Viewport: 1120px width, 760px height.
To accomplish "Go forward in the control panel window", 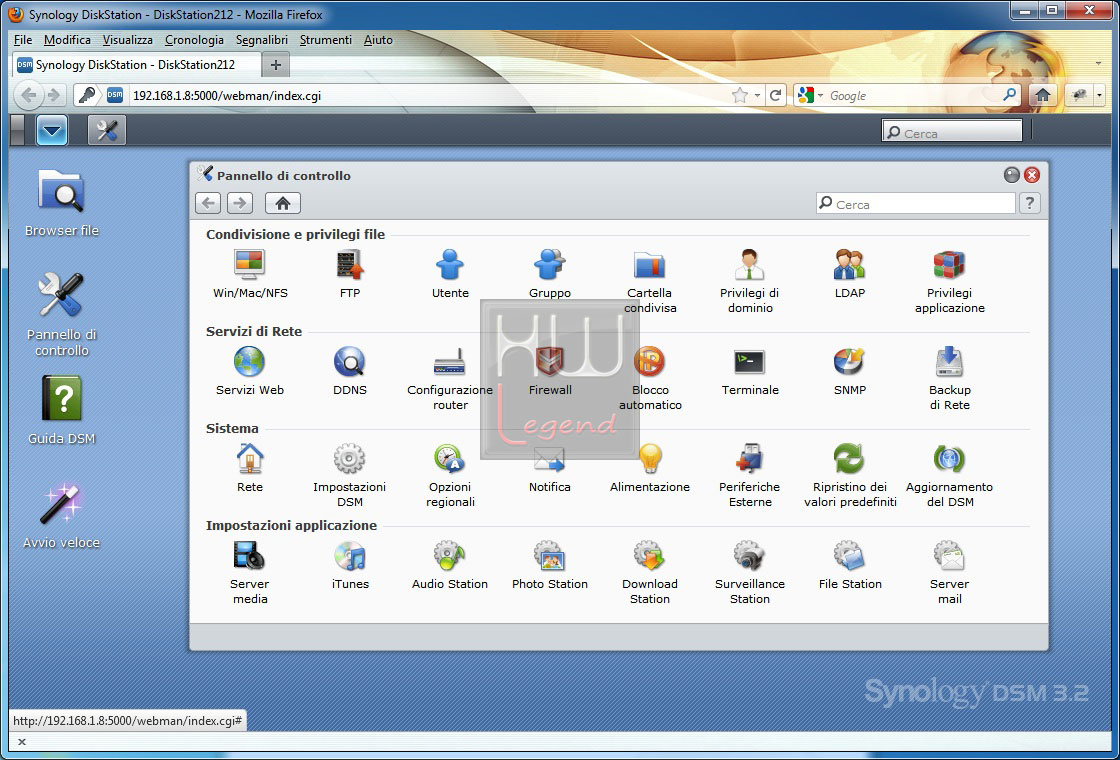I will point(240,203).
